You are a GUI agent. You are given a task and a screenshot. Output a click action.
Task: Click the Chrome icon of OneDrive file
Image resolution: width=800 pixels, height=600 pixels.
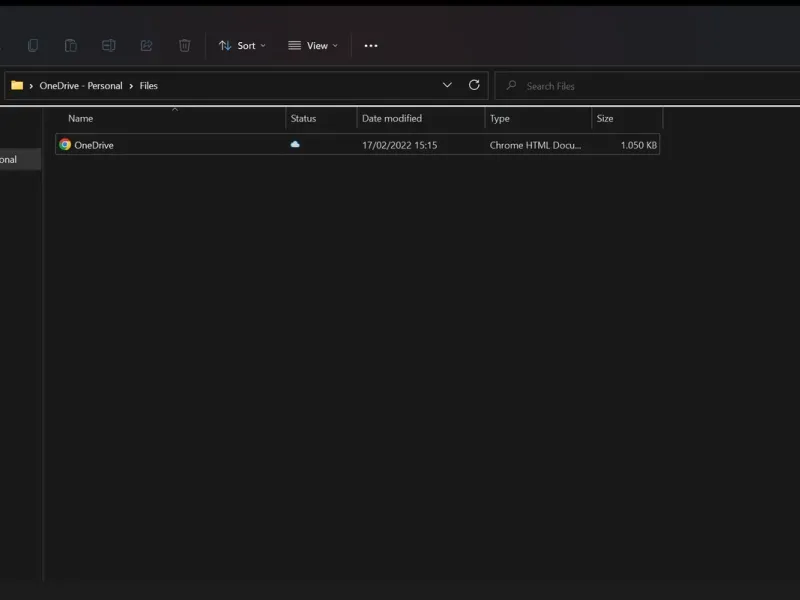tap(65, 144)
